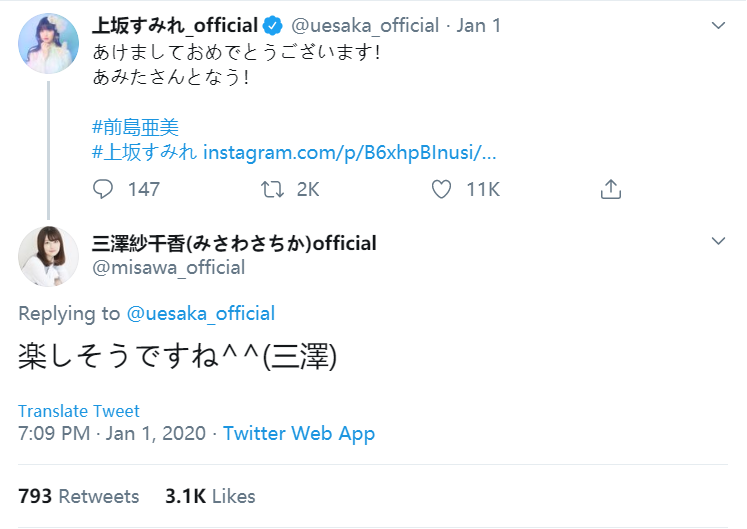Screen dimensions: 747x529
Task: Click the retweet icon on the first tweet
Action: click(272, 188)
